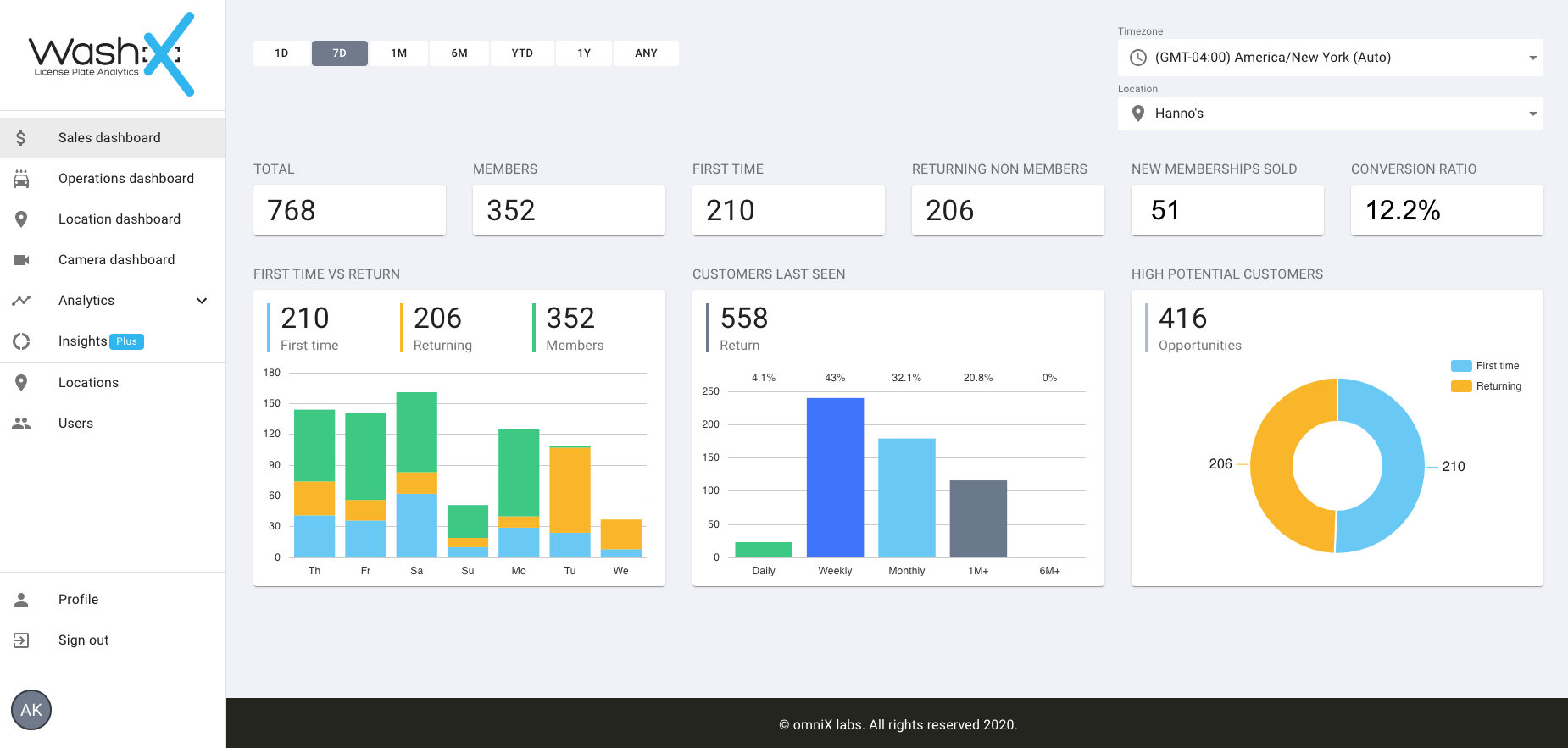Click the video camera Camera dashboard icon
This screenshot has width=1568, height=748.
tap(21, 260)
